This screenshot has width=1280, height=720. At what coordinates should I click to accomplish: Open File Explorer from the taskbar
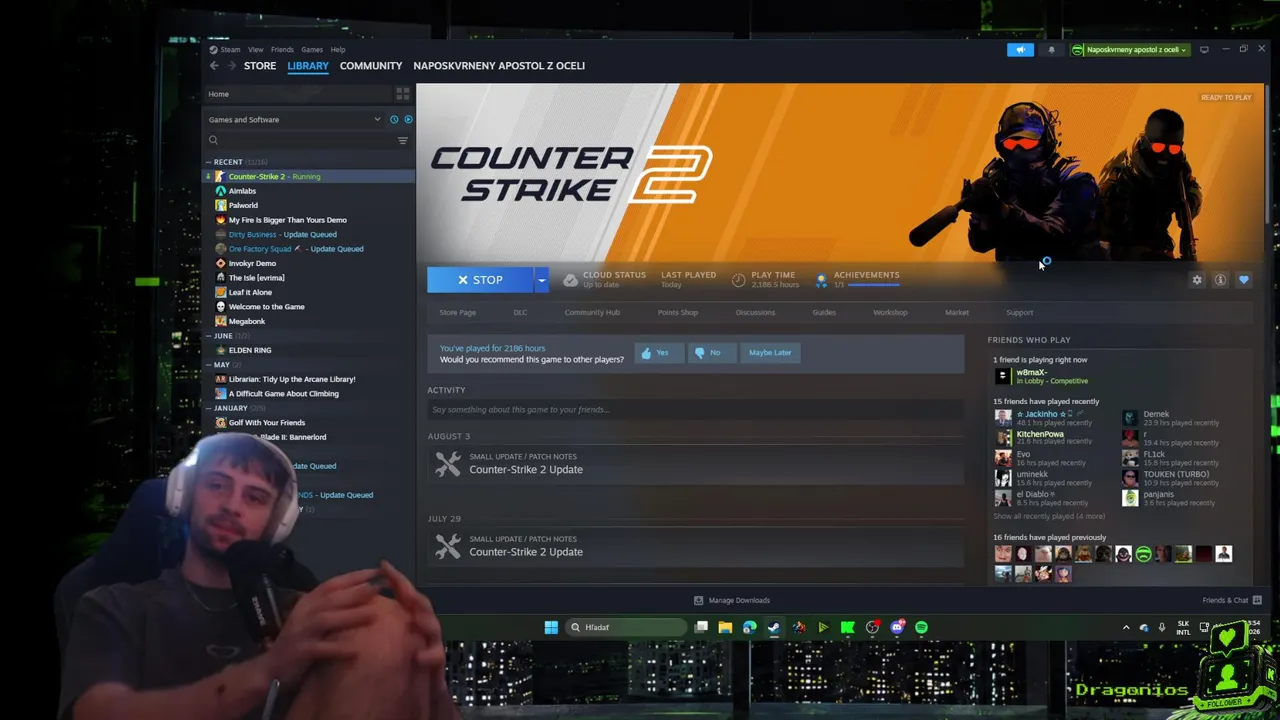pos(725,627)
